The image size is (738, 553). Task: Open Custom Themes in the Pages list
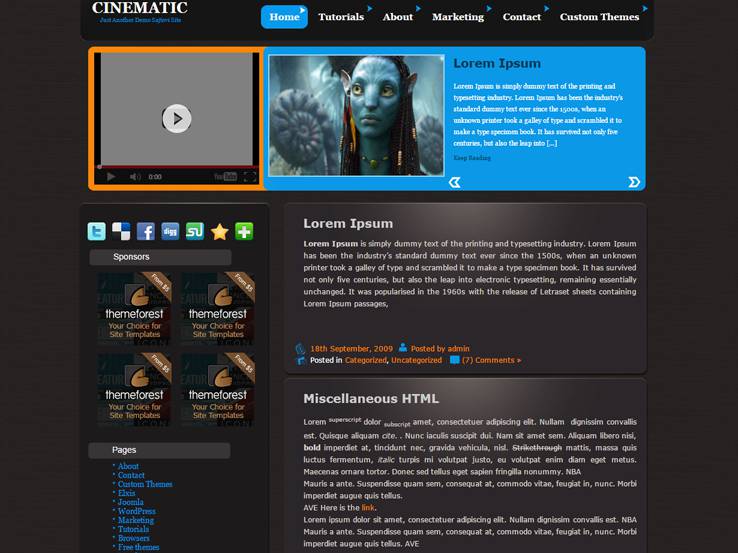click(x=145, y=484)
